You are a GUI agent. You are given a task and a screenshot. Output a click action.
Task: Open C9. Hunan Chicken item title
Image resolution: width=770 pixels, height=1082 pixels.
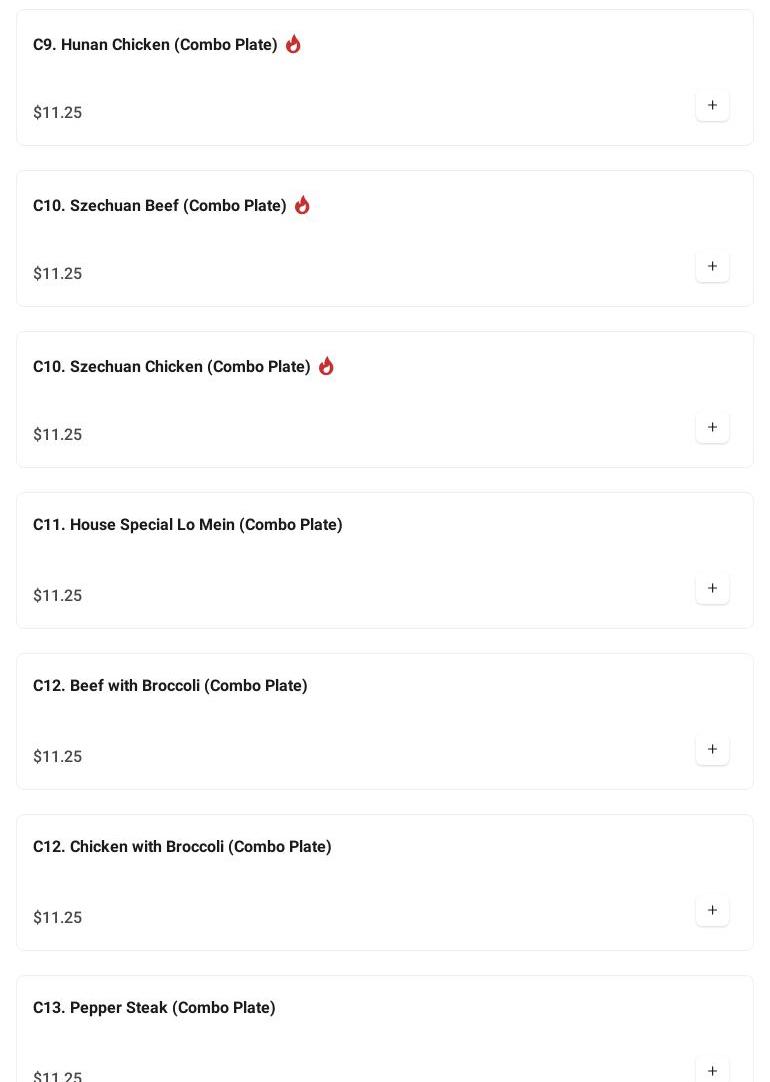pyautogui.click(x=155, y=45)
